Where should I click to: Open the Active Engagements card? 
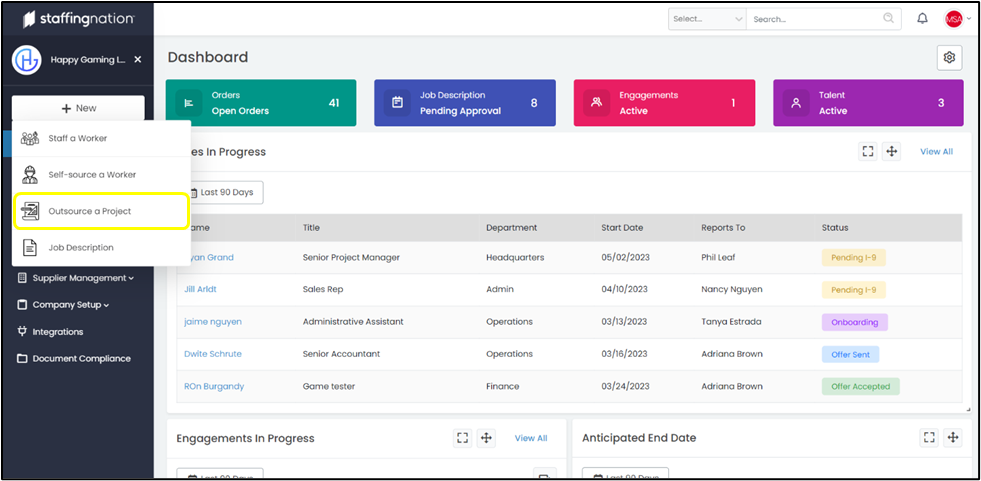coord(664,103)
